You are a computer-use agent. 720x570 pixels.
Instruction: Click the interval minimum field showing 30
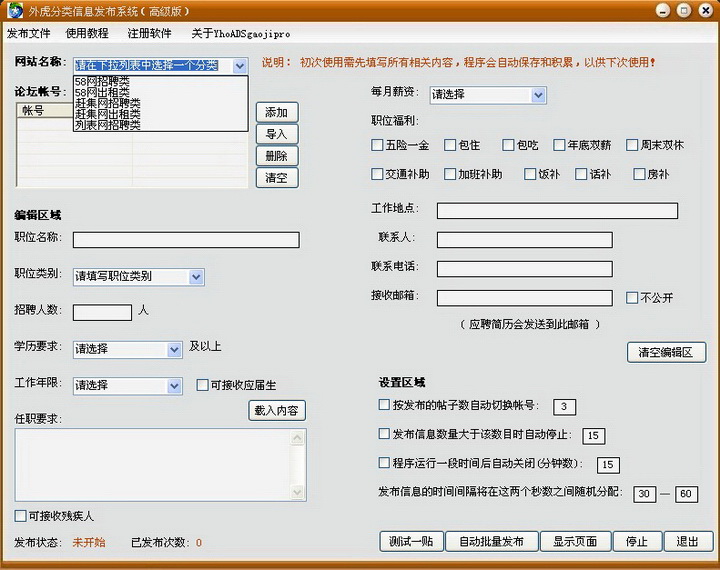tap(644, 494)
